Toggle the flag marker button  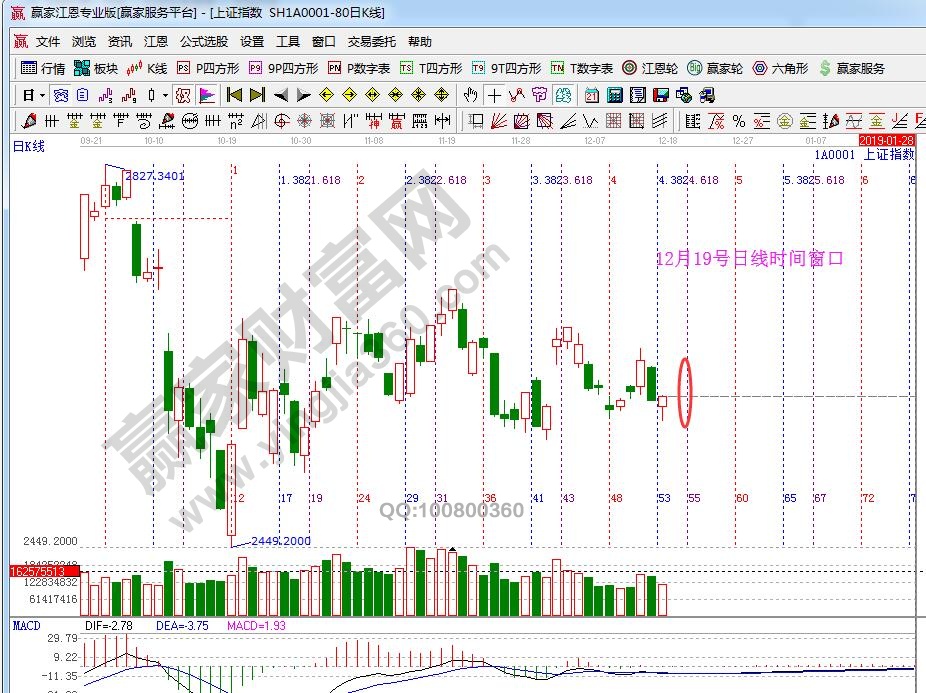pyautogui.click(x=208, y=96)
